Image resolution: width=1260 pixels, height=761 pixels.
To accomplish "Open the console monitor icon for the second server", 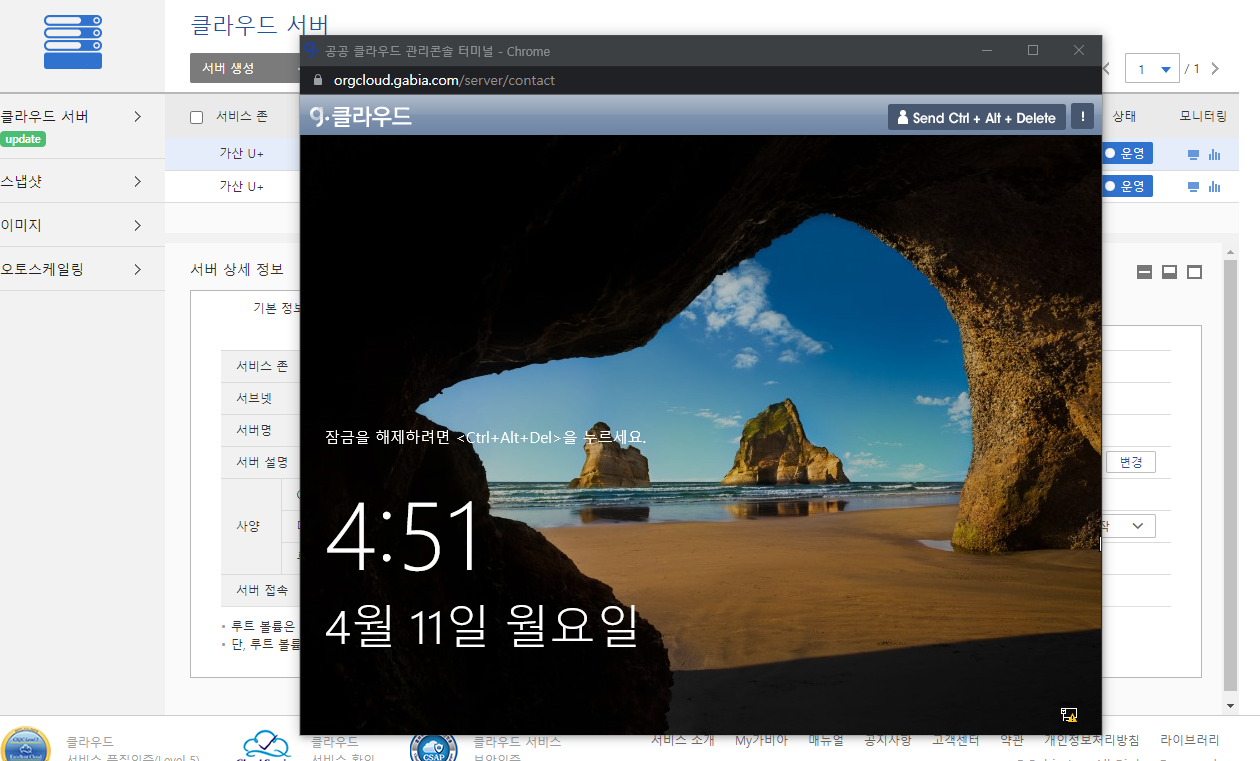I will (1193, 187).
